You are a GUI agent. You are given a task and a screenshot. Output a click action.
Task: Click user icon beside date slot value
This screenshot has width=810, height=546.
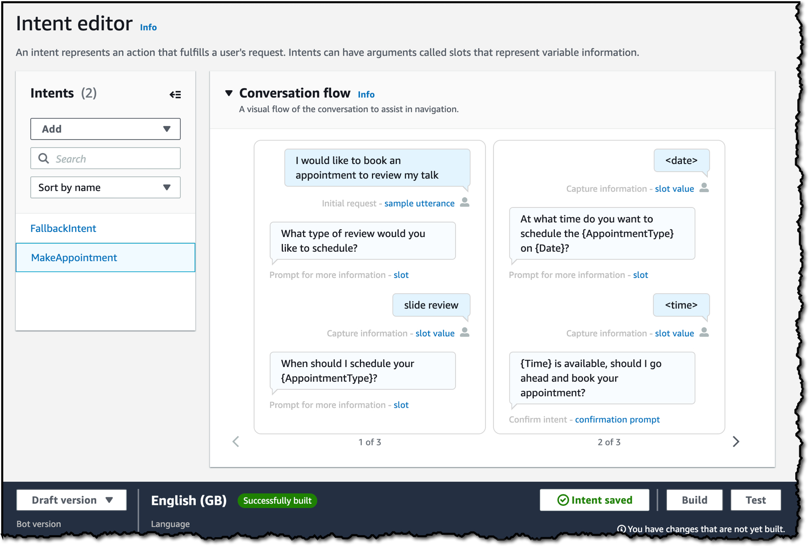click(x=704, y=187)
